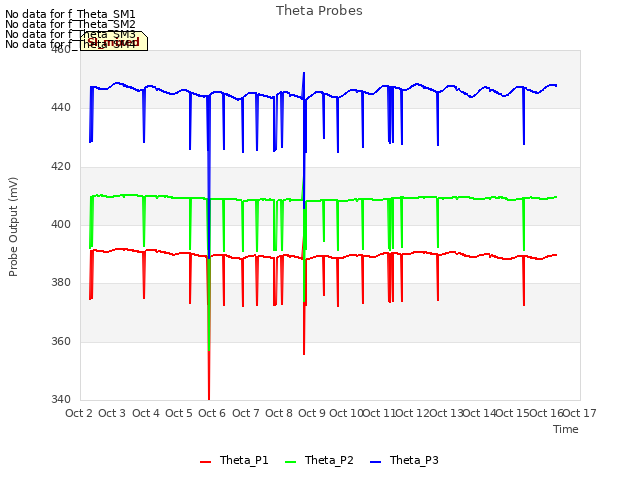Click the yellow SI_moved annotation note
This screenshot has height=480, width=640.
[x=114, y=41]
